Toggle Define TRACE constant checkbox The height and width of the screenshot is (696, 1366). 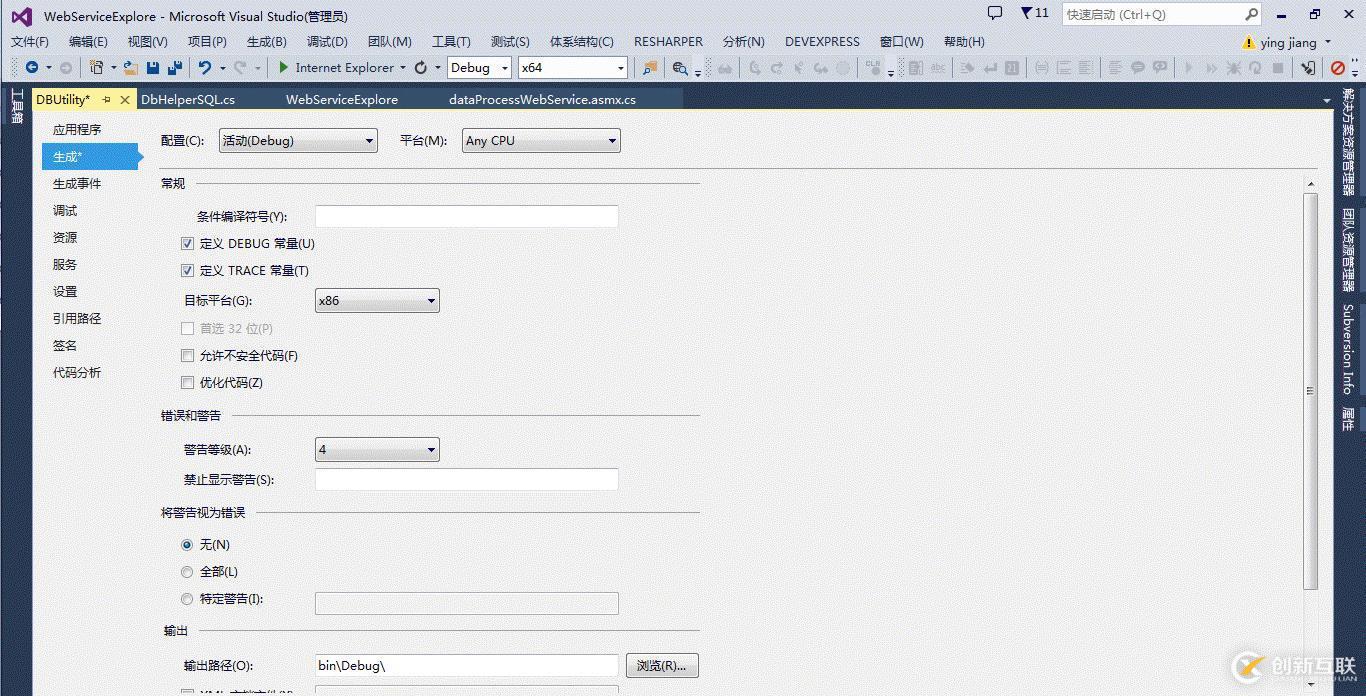pos(187,270)
